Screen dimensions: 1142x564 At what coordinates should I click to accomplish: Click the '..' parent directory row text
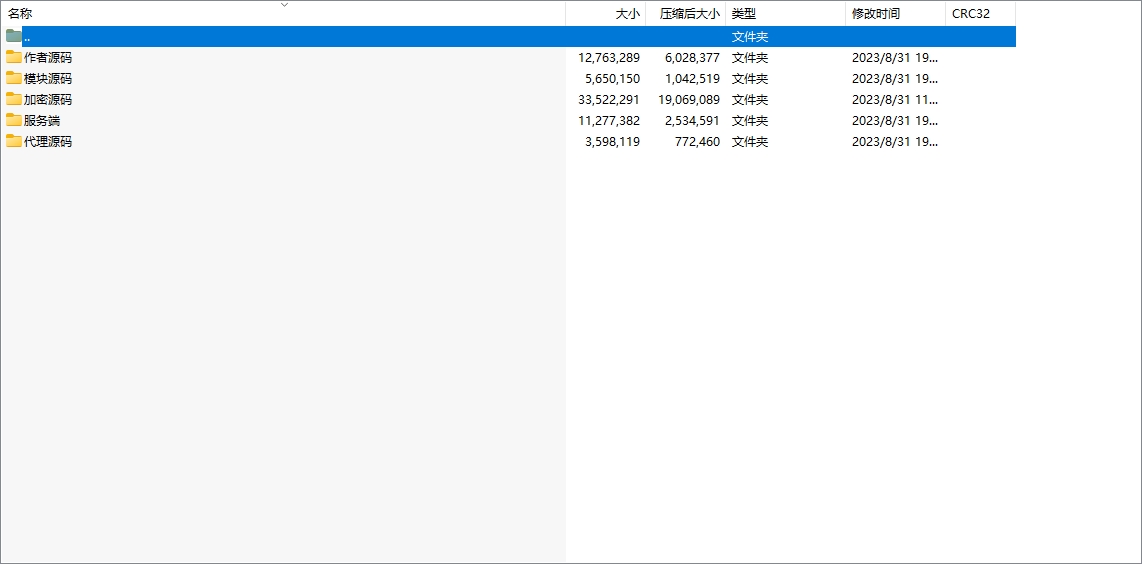click(x=27, y=36)
